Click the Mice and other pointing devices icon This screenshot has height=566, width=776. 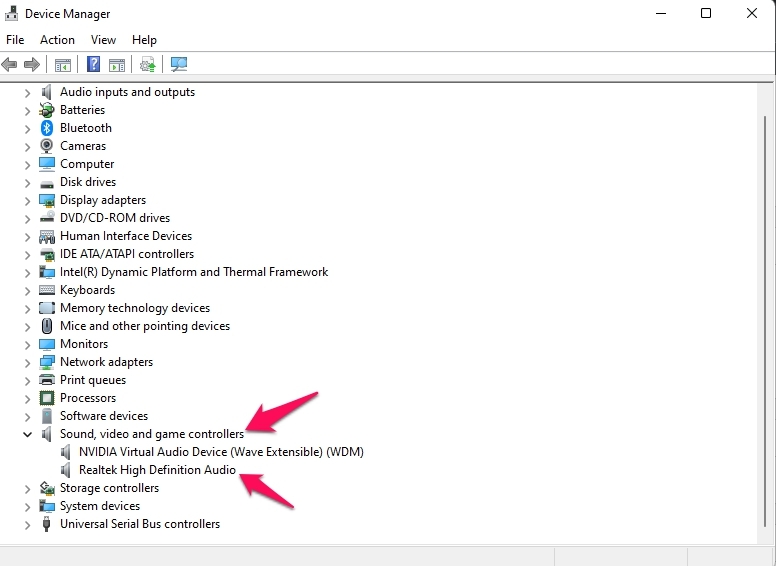(47, 326)
